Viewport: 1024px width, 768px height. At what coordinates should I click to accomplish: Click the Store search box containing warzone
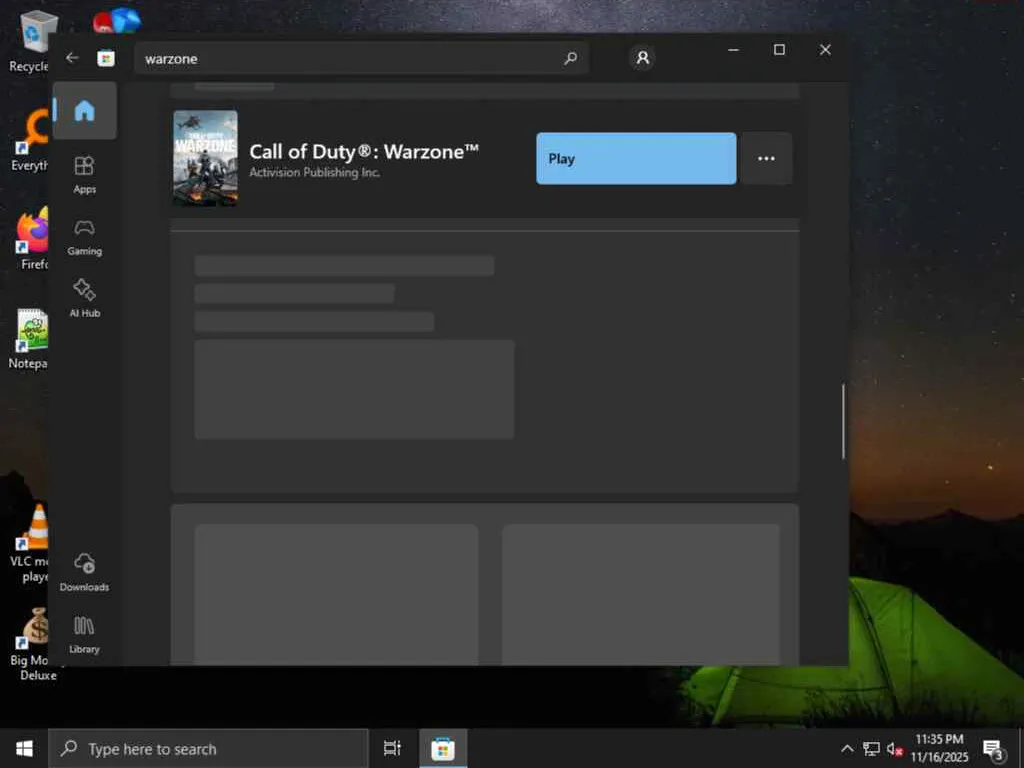pyautogui.click(x=360, y=58)
